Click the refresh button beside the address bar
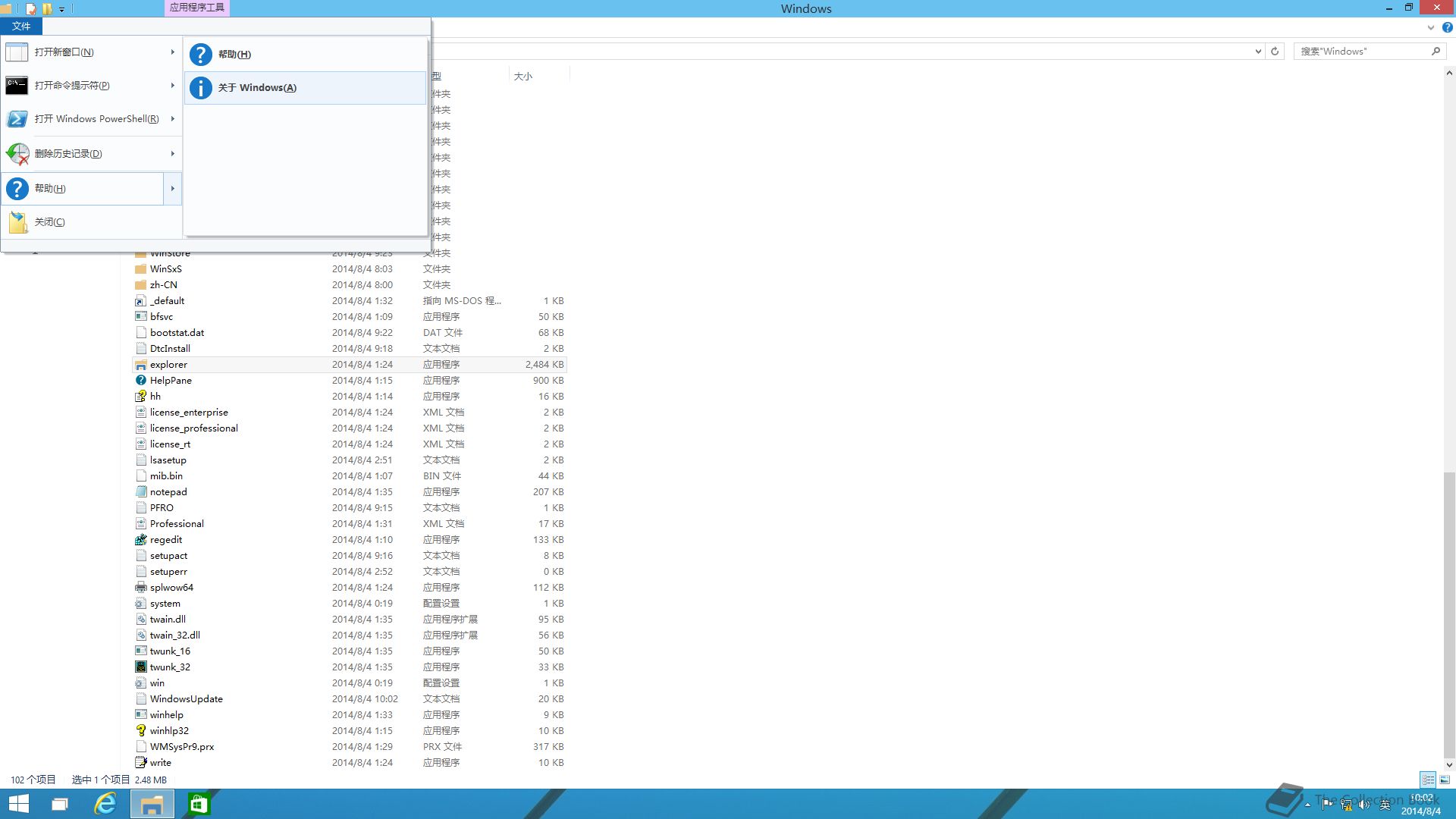The height and width of the screenshot is (819, 1456). 1275,52
